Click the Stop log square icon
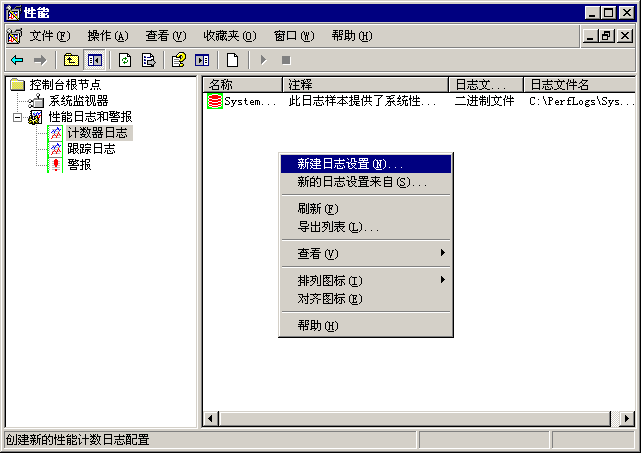This screenshot has width=641, height=453. click(286, 60)
